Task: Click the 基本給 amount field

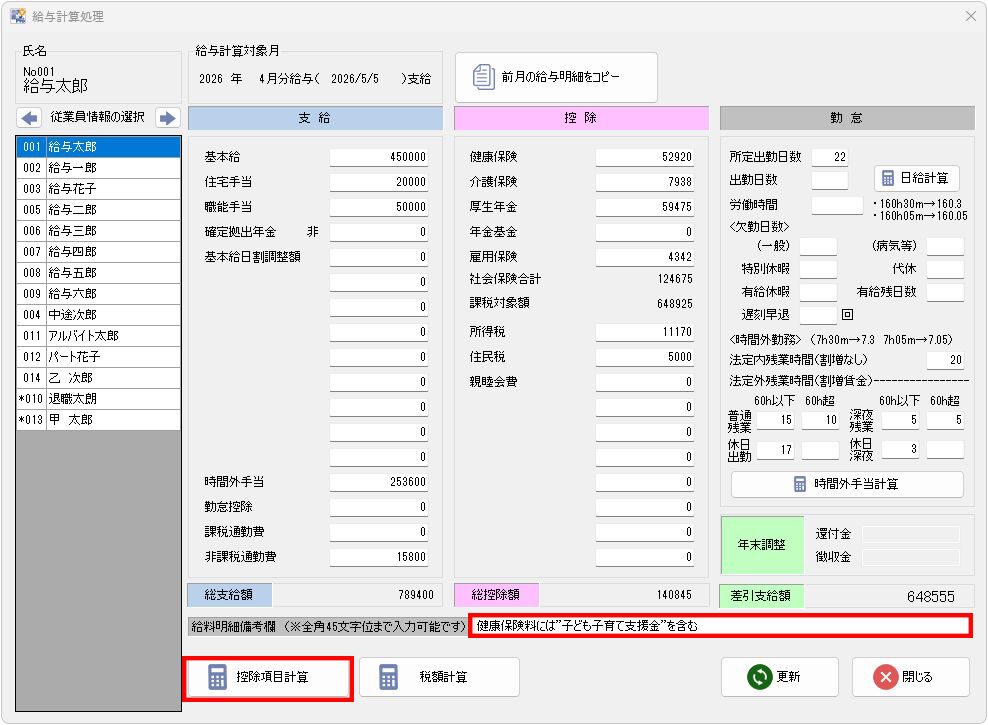Action: (x=379, y=157)
